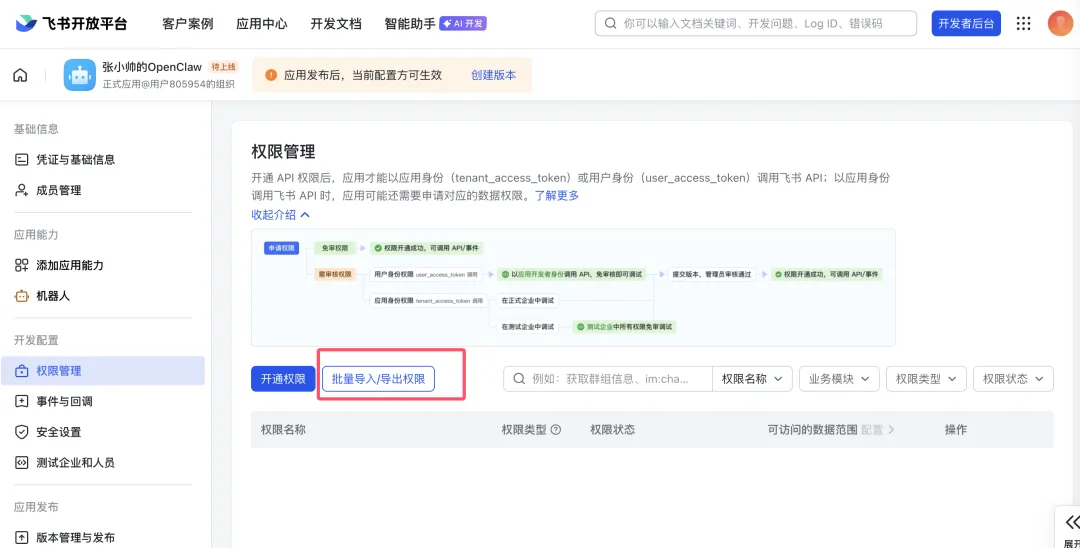Click the 操作 column header
This screenshot has height=548, width=1080.
tap(956, 430)
